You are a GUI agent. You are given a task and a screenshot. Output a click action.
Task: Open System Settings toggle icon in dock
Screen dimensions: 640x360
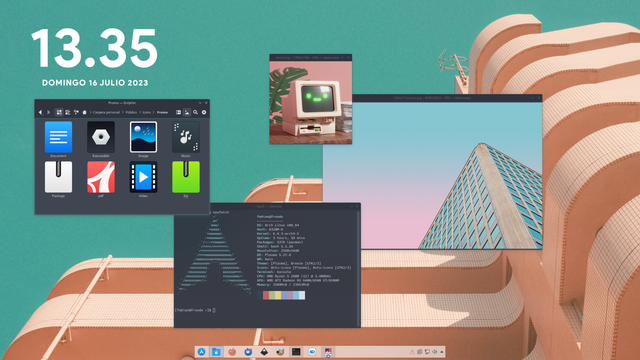click(312, 351)
